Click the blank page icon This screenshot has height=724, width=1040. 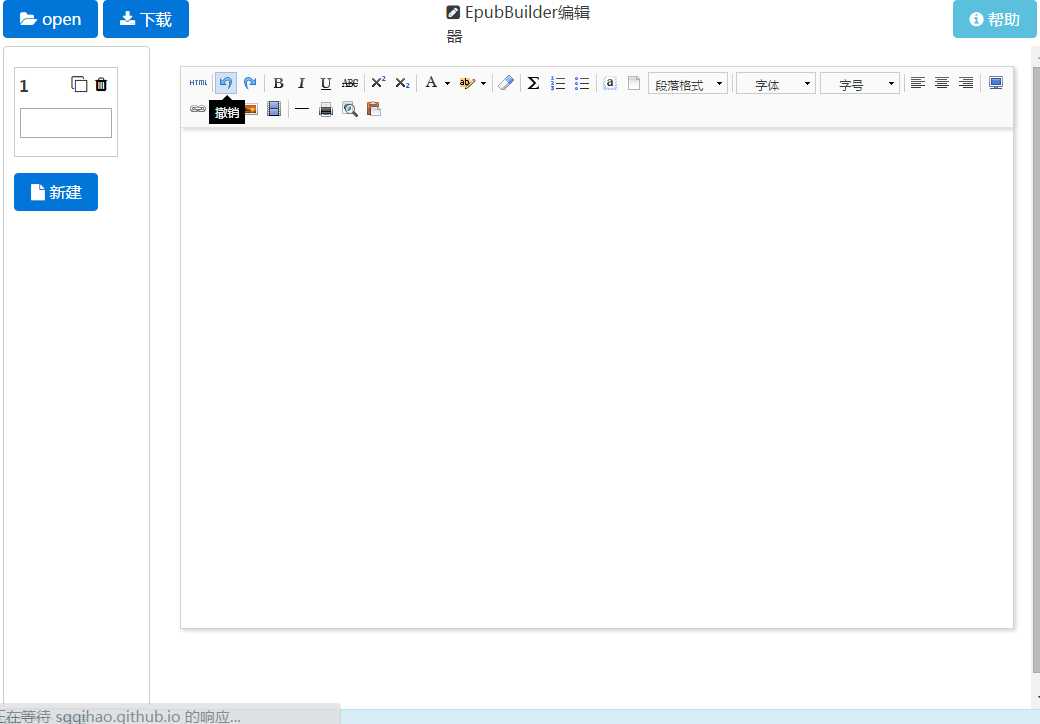[634, 83]
